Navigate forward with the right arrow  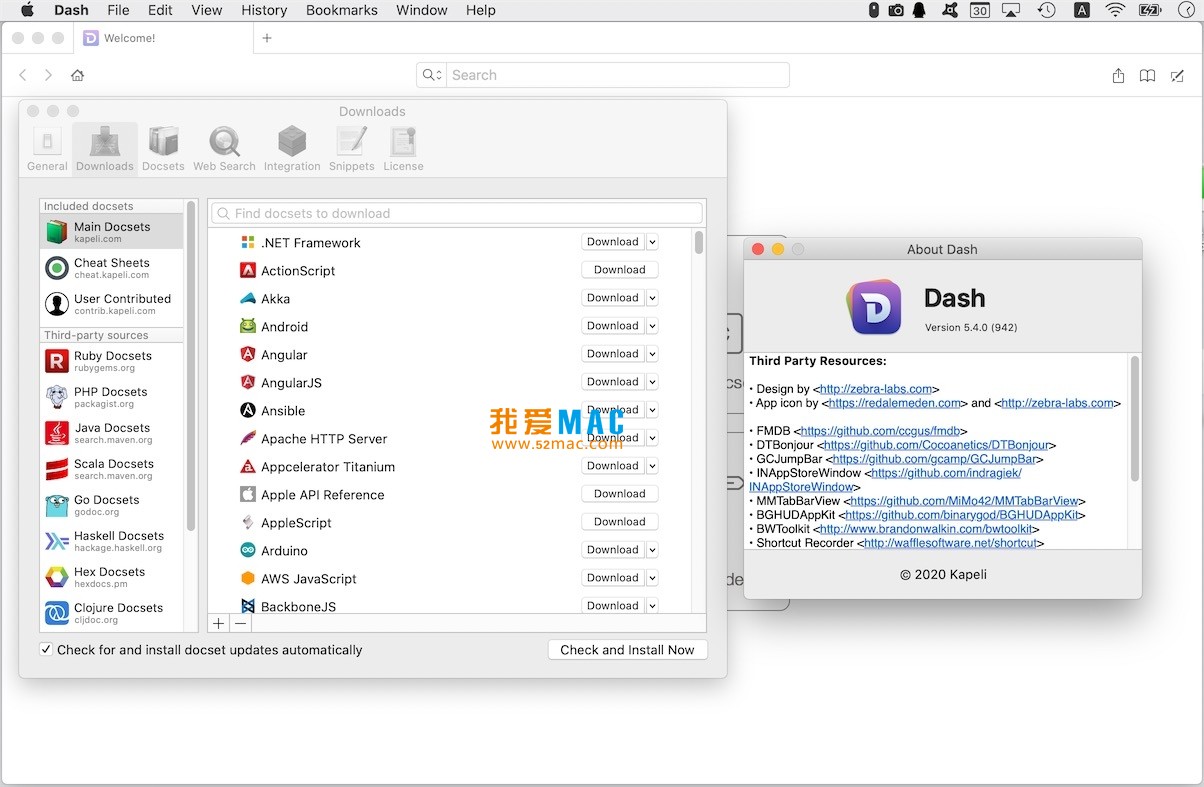coord(48,75)
